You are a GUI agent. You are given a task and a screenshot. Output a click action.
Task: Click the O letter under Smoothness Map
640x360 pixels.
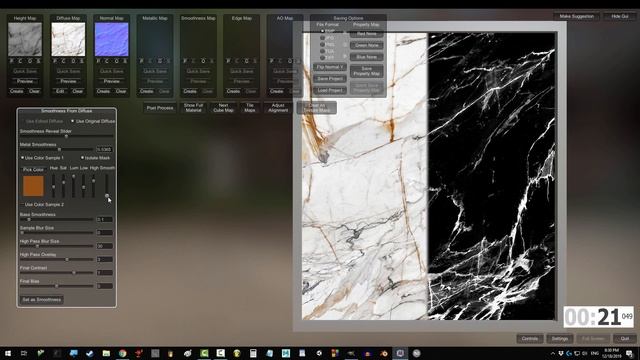coord(202,61)
